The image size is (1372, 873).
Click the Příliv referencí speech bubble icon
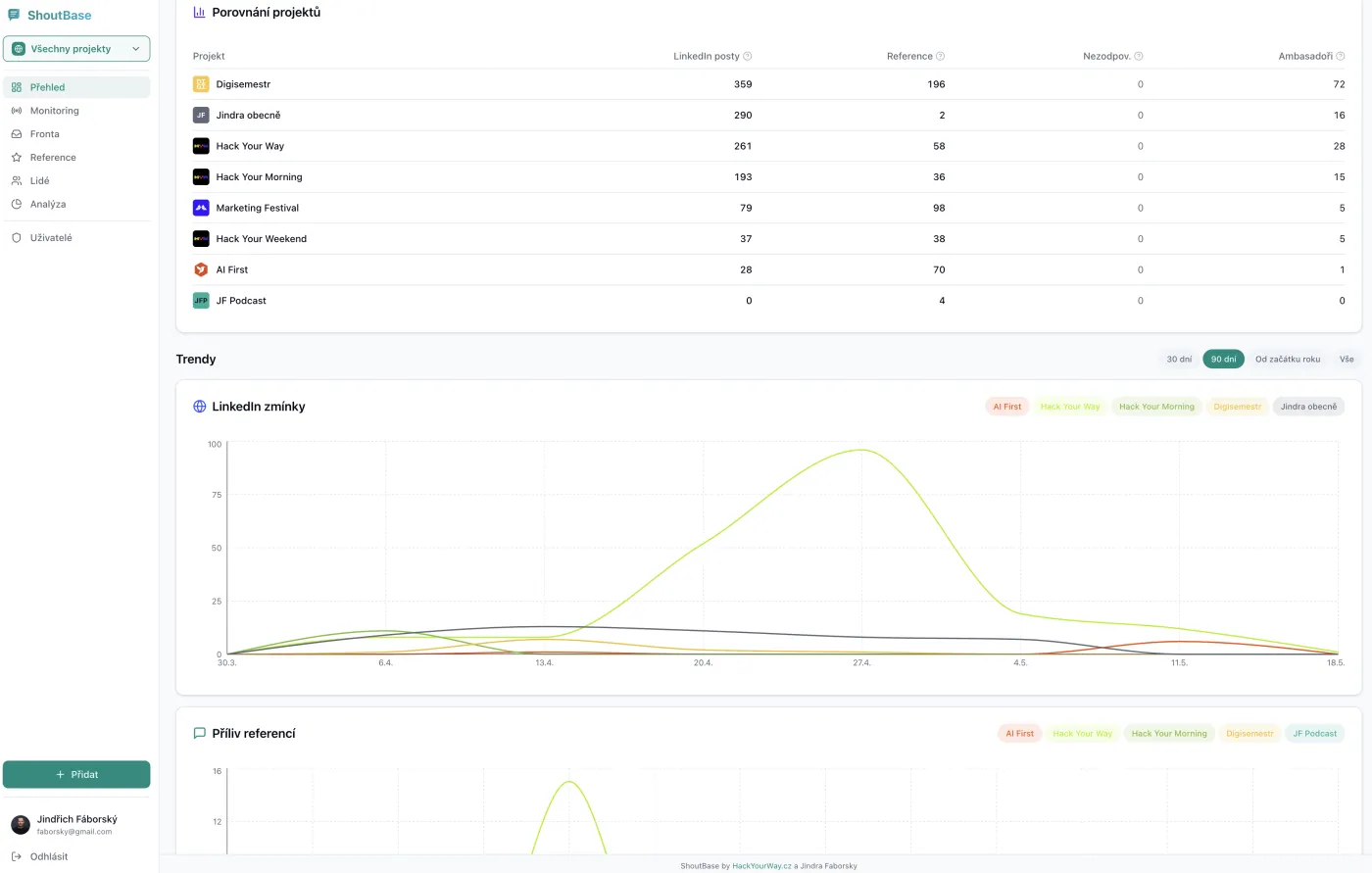[x=200, y=733]
